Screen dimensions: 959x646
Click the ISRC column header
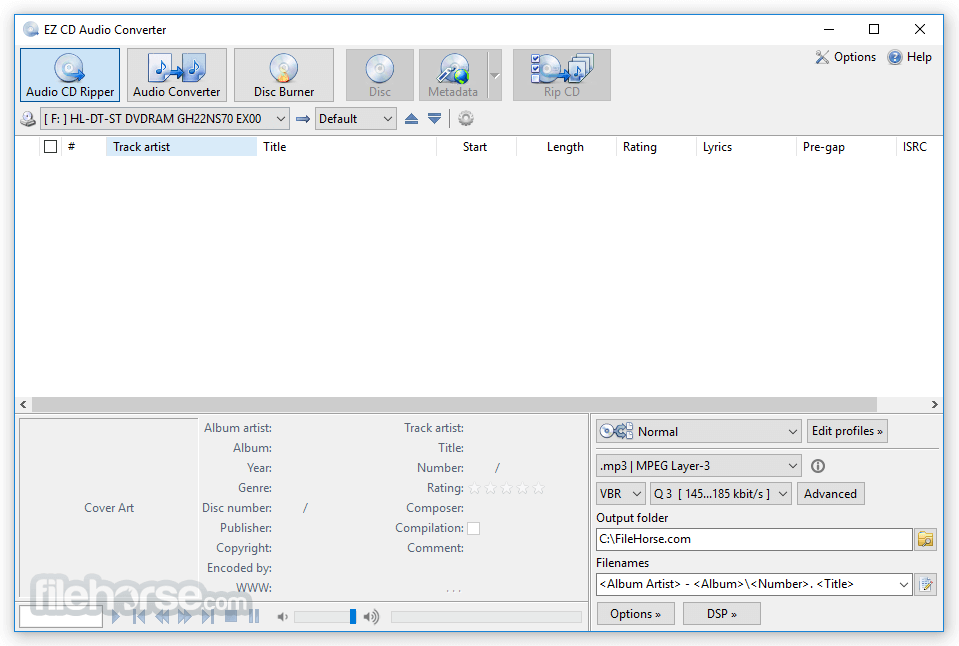(x=919, y=147)
